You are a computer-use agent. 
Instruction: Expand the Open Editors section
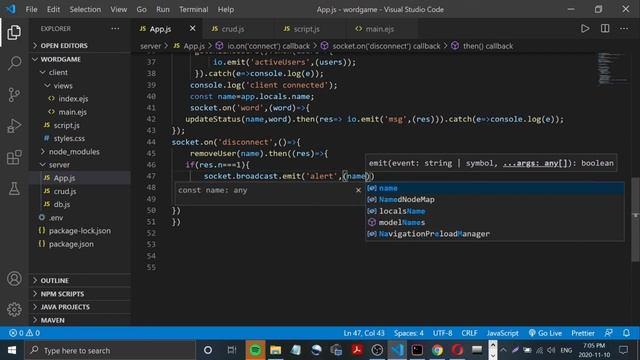coord(80,45)
